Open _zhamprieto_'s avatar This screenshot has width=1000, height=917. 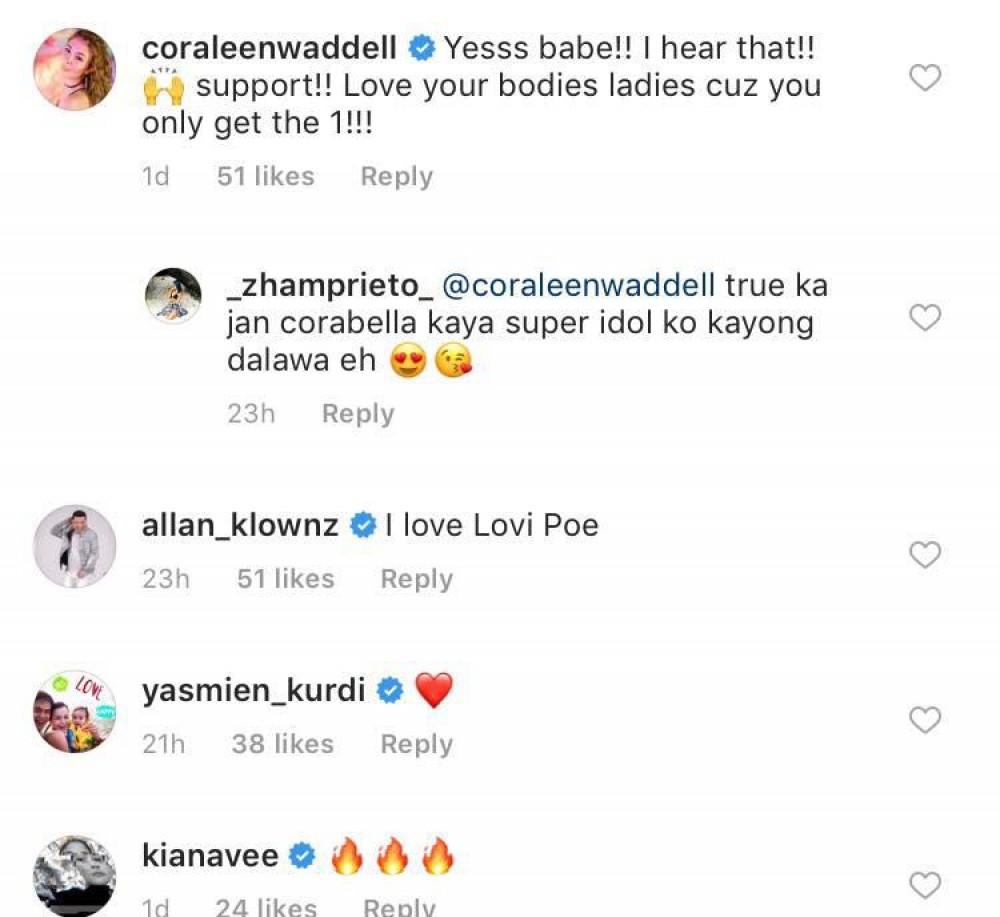click(x=173, y=295)
